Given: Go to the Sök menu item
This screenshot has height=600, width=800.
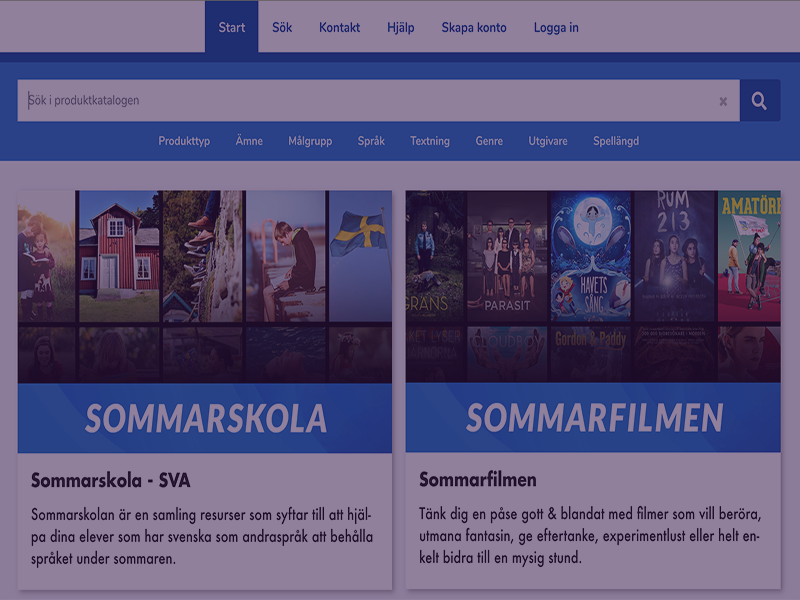Looking at the screenshot, I should point(282,27).
